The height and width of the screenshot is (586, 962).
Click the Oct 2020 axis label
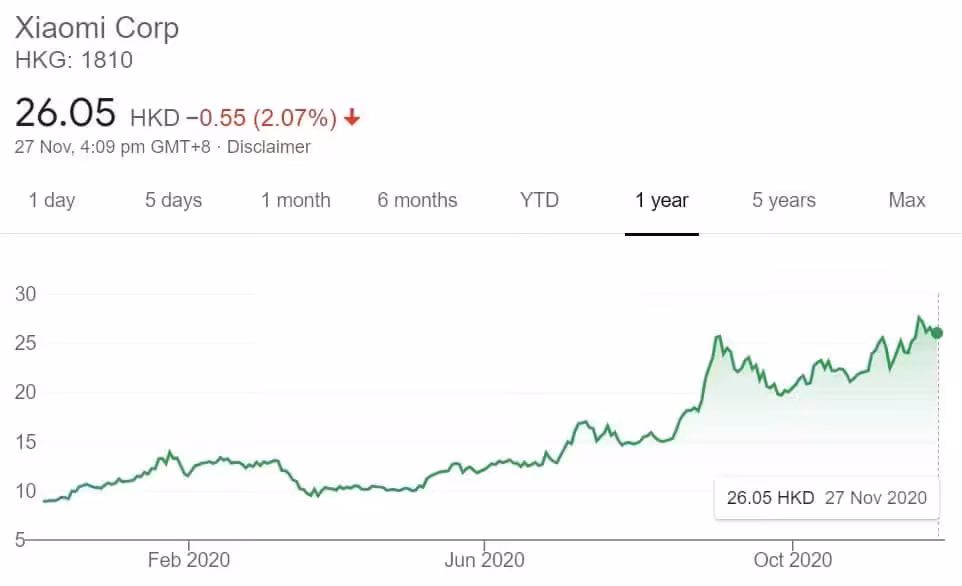pyautogui.click(x=791, y=560)
